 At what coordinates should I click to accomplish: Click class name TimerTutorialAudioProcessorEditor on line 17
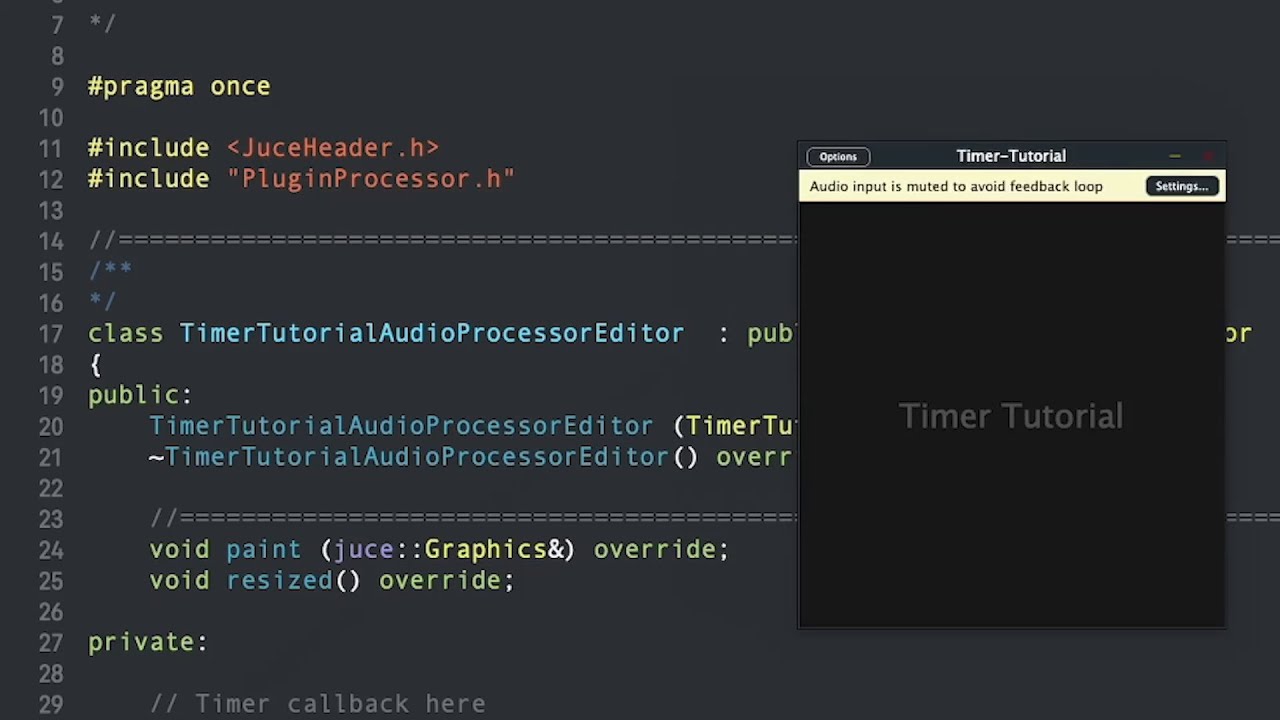432,334
